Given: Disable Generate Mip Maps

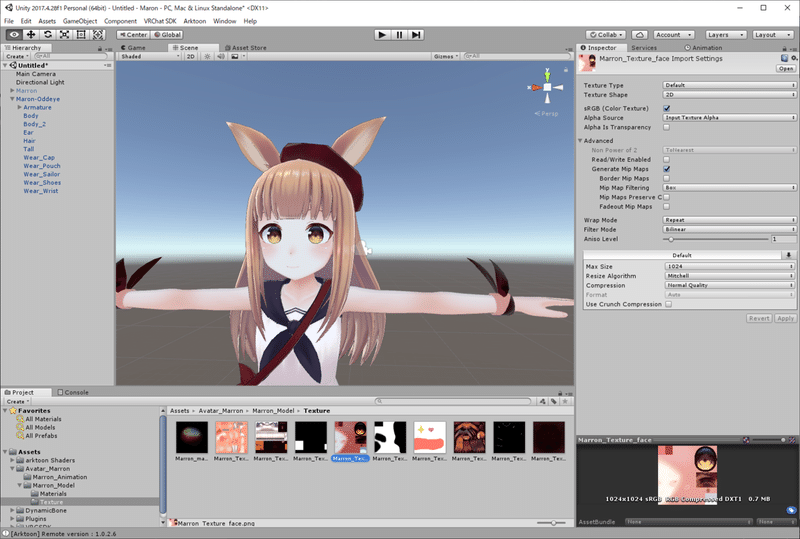Looking at the screenshot, I should pos(666,169).
